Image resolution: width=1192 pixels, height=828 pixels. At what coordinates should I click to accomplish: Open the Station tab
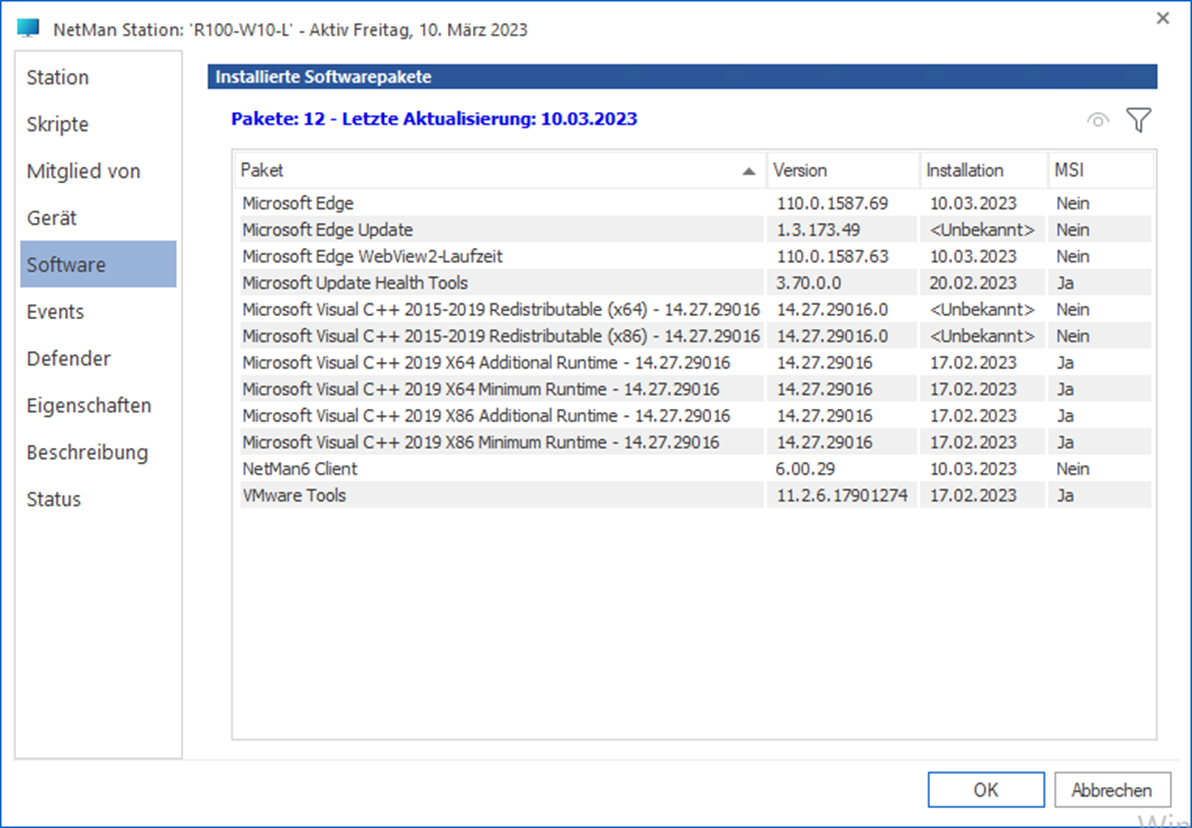pyautogui.click(x=58, y=78)
